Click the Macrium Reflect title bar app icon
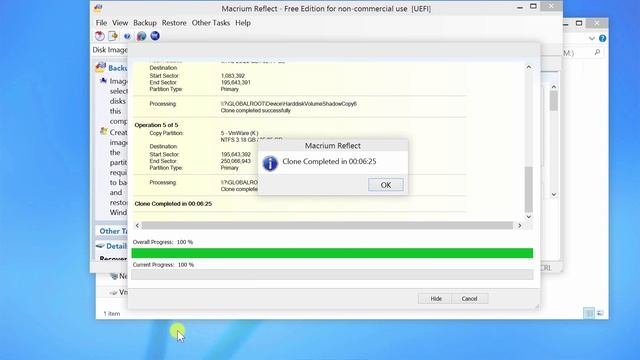 98,8
